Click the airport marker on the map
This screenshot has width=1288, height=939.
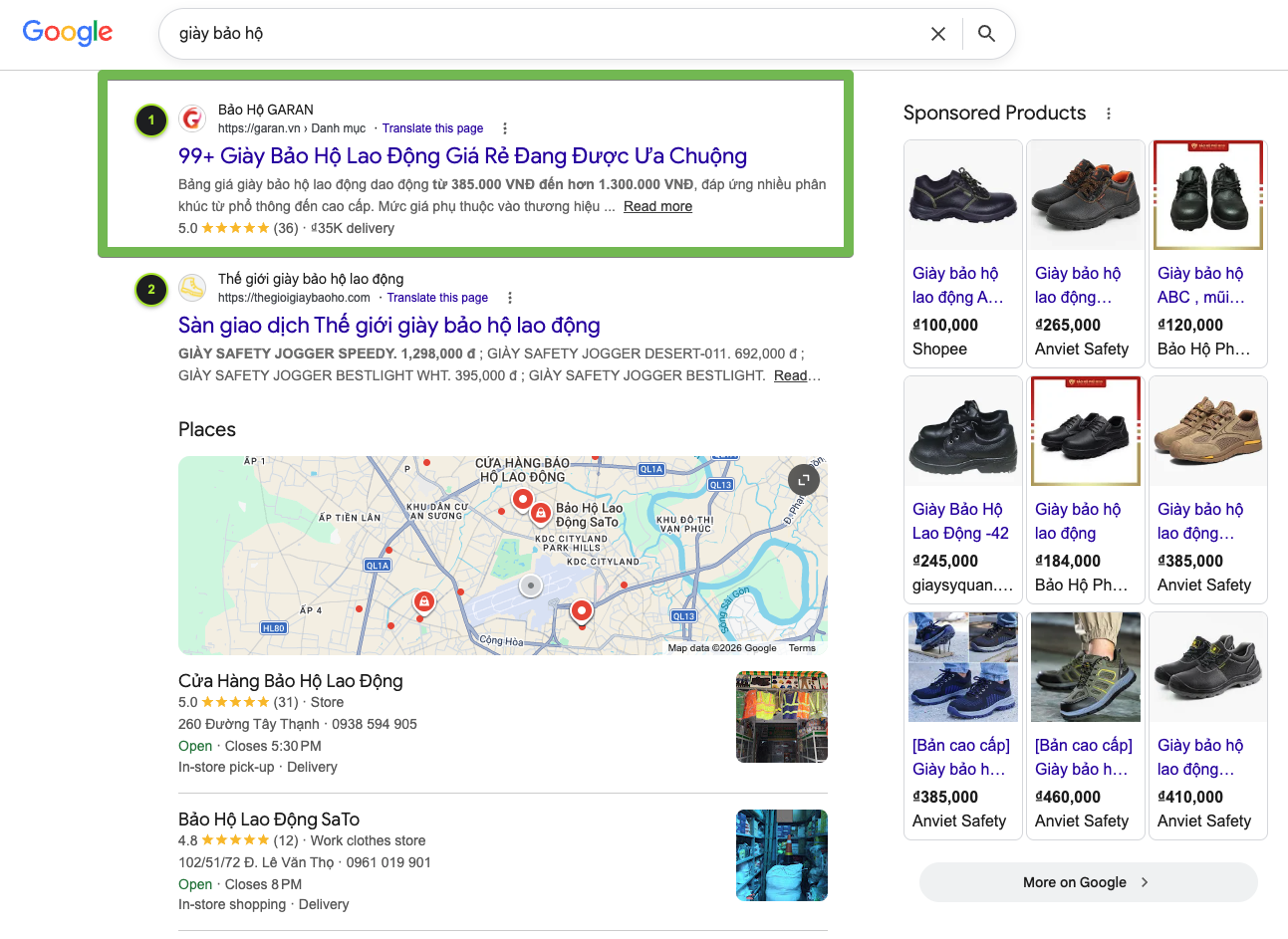tap(532, 586)
